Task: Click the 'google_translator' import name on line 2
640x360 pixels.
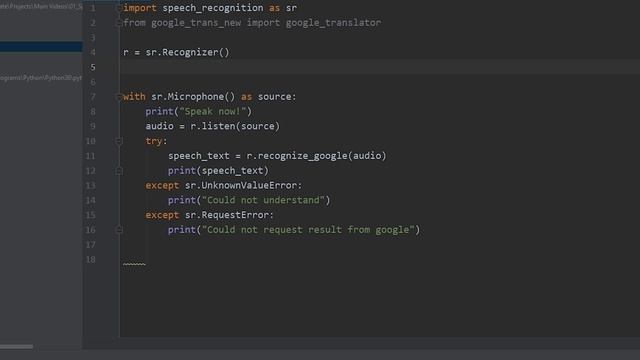Action: click(333, 23)
